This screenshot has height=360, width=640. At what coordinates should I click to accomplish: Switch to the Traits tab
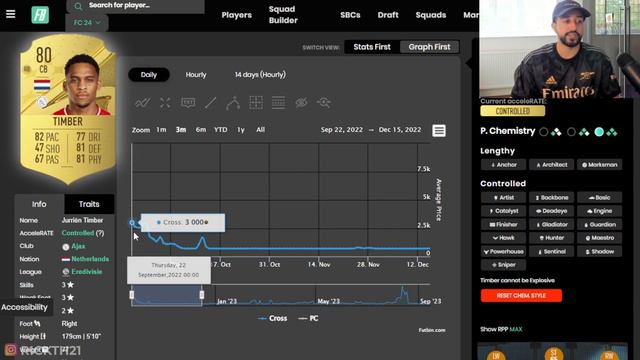(x=89, y=204)
